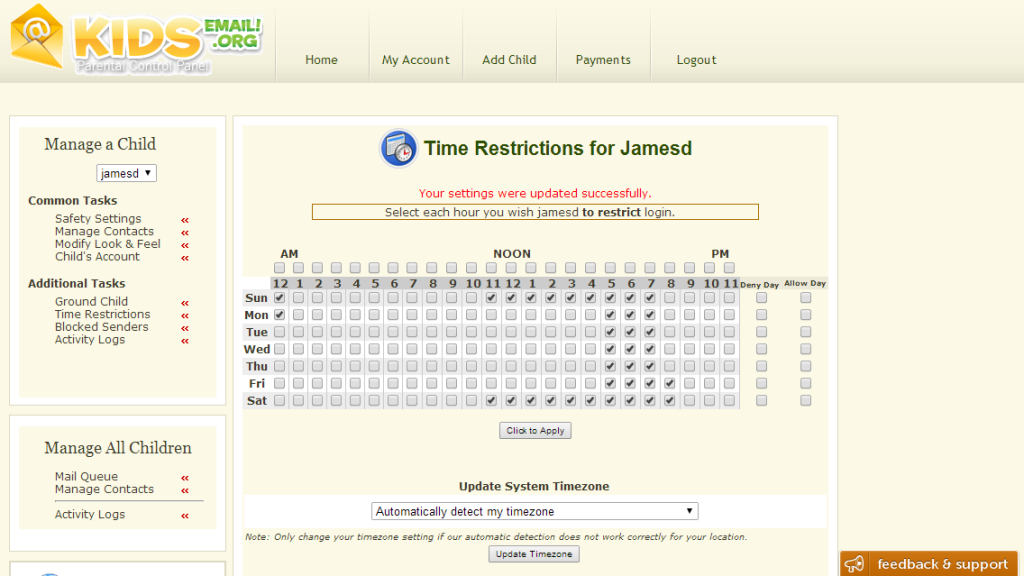Click the red double-arrow beside Safety Settings
This screenshot has width=1024, height=576.
point(183,218)
